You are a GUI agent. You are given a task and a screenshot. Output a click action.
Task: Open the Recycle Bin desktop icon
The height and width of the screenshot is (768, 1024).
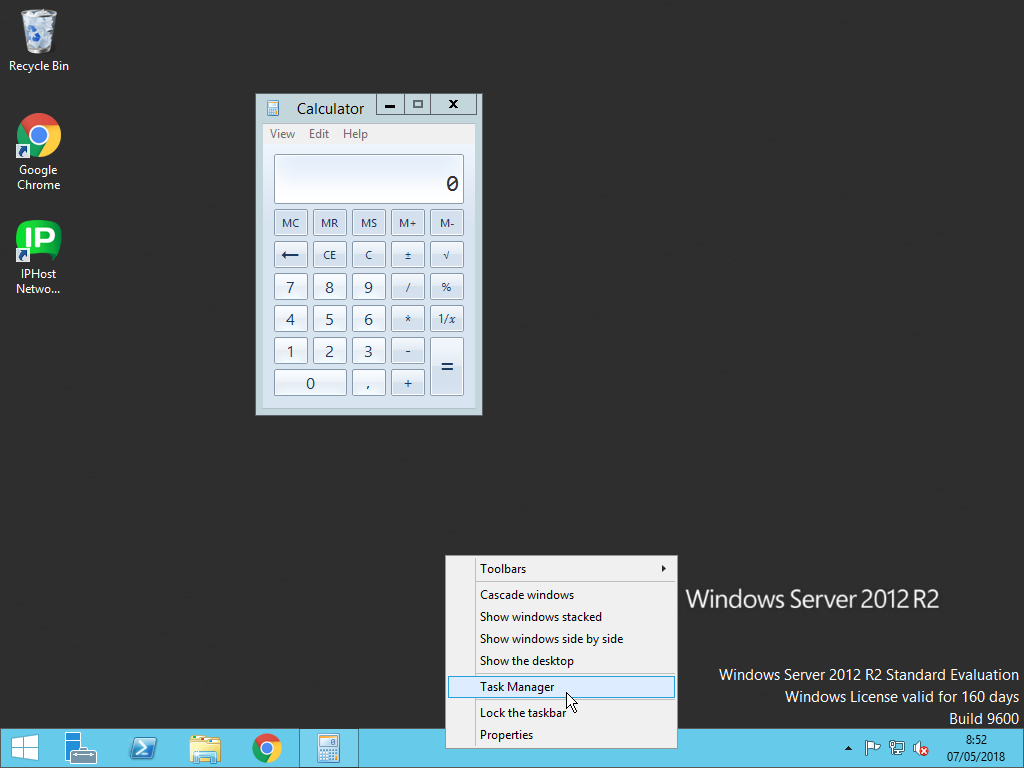tap(39, 40)
